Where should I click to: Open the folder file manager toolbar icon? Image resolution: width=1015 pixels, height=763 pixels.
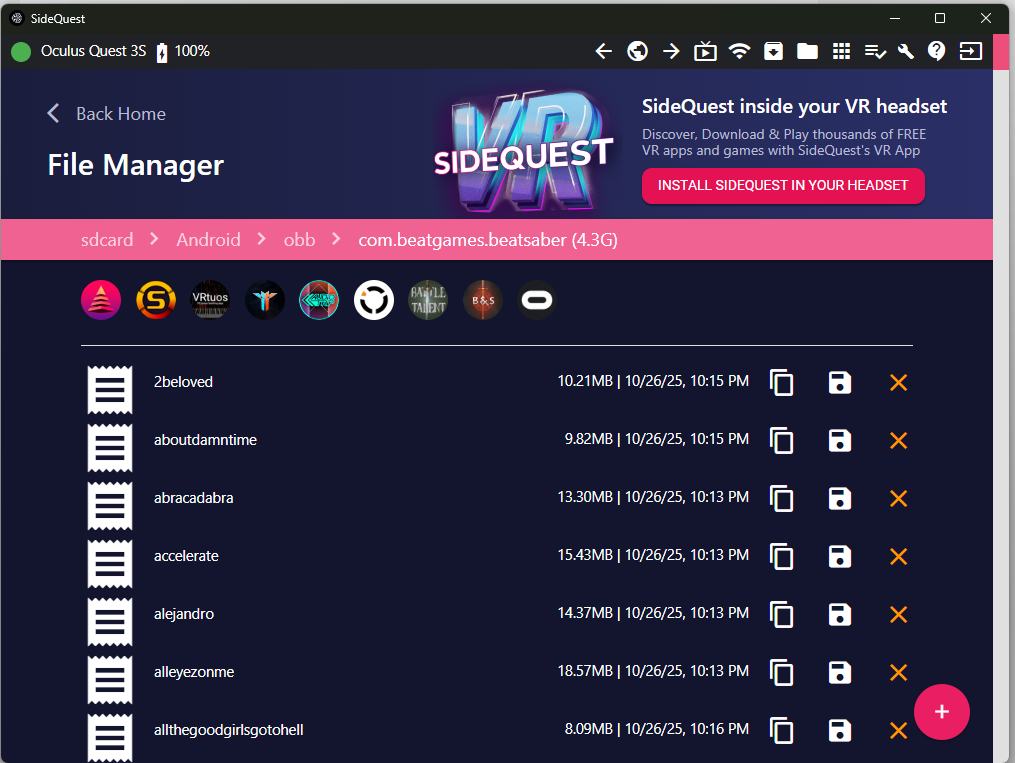807,51
